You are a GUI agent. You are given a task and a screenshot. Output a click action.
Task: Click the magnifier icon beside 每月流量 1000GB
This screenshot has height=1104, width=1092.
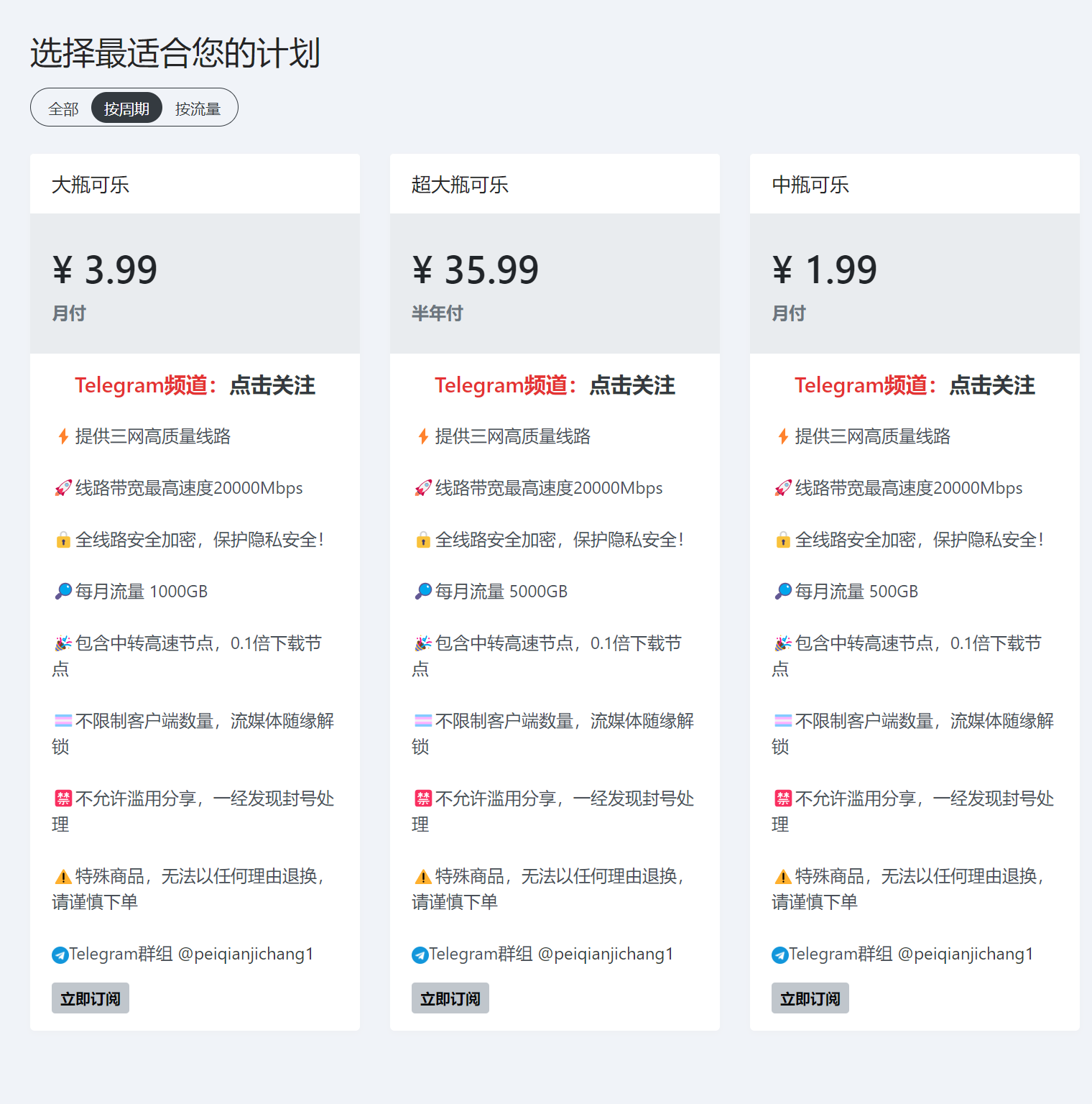click(x=63, y=591)
